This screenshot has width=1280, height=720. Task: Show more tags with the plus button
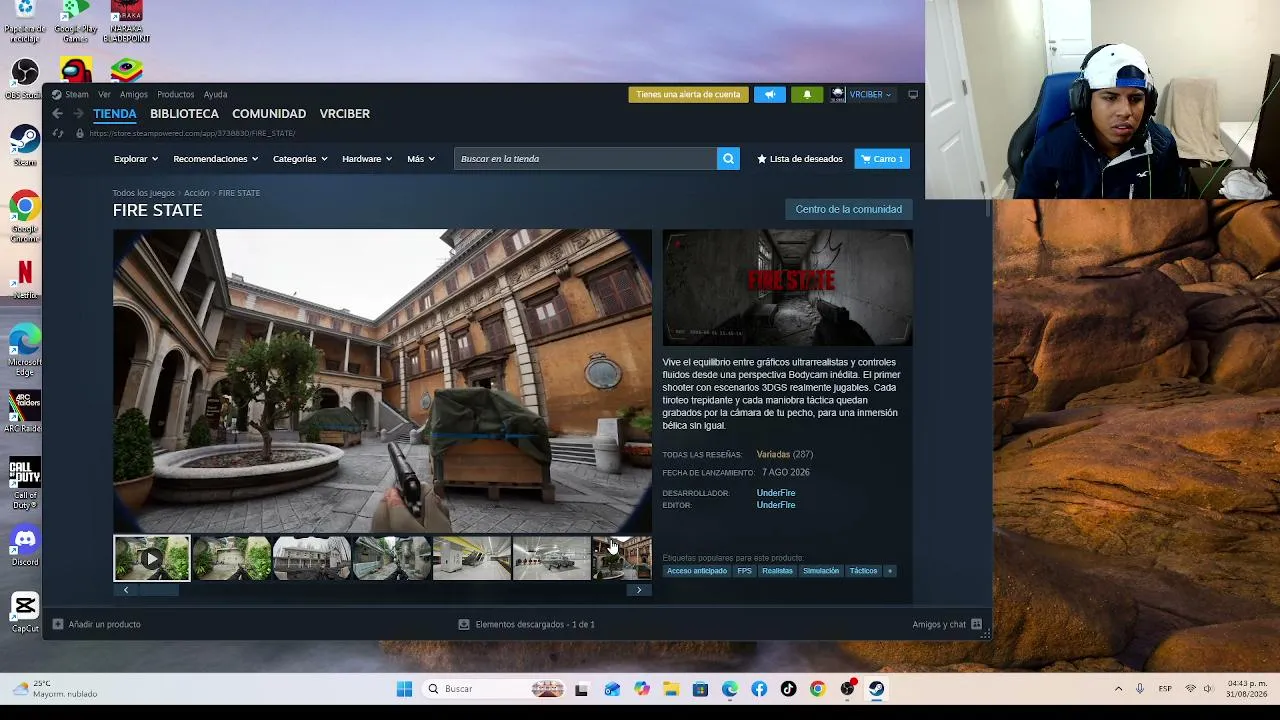pyautogui.click(x=889, y=571)
